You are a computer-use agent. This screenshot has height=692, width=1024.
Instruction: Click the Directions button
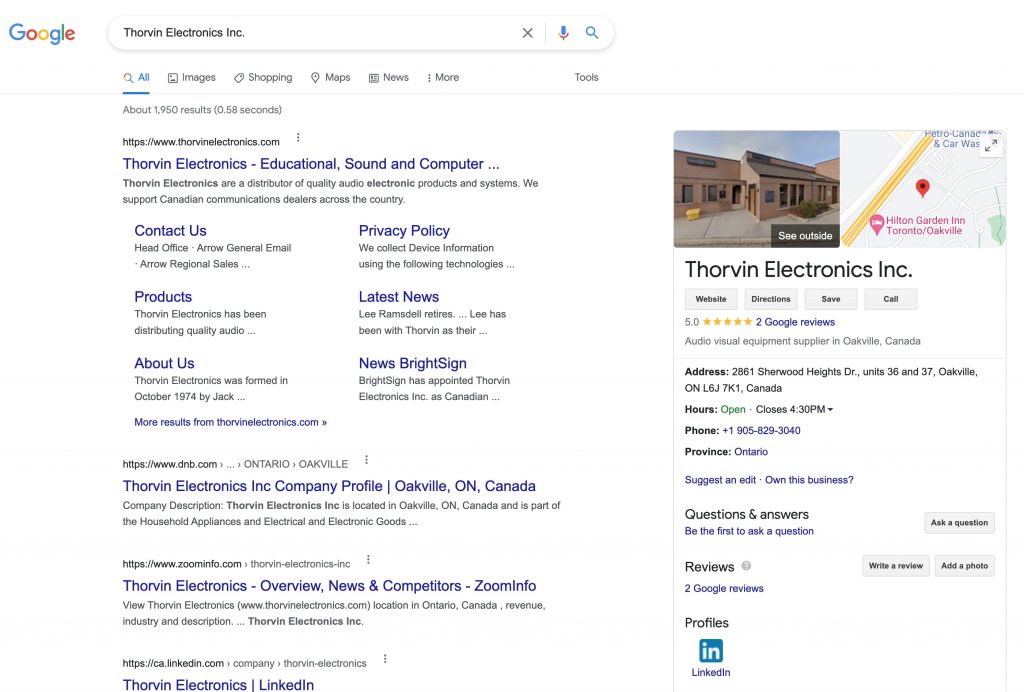[771, 299]
